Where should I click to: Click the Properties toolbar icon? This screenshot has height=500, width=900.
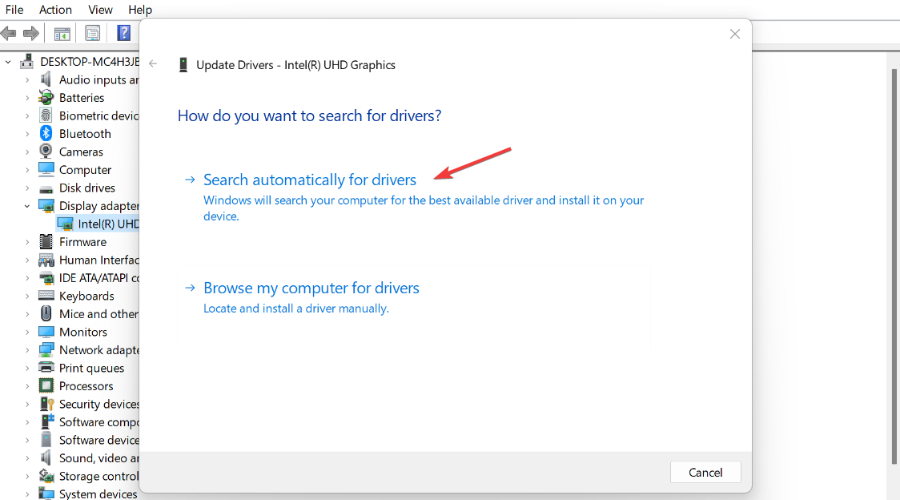92,33
